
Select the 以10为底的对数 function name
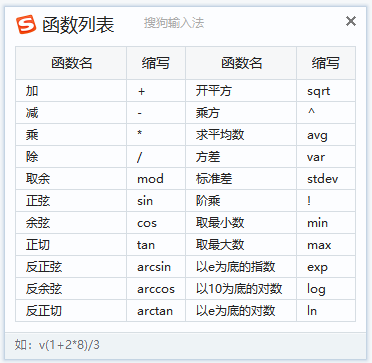239,289
